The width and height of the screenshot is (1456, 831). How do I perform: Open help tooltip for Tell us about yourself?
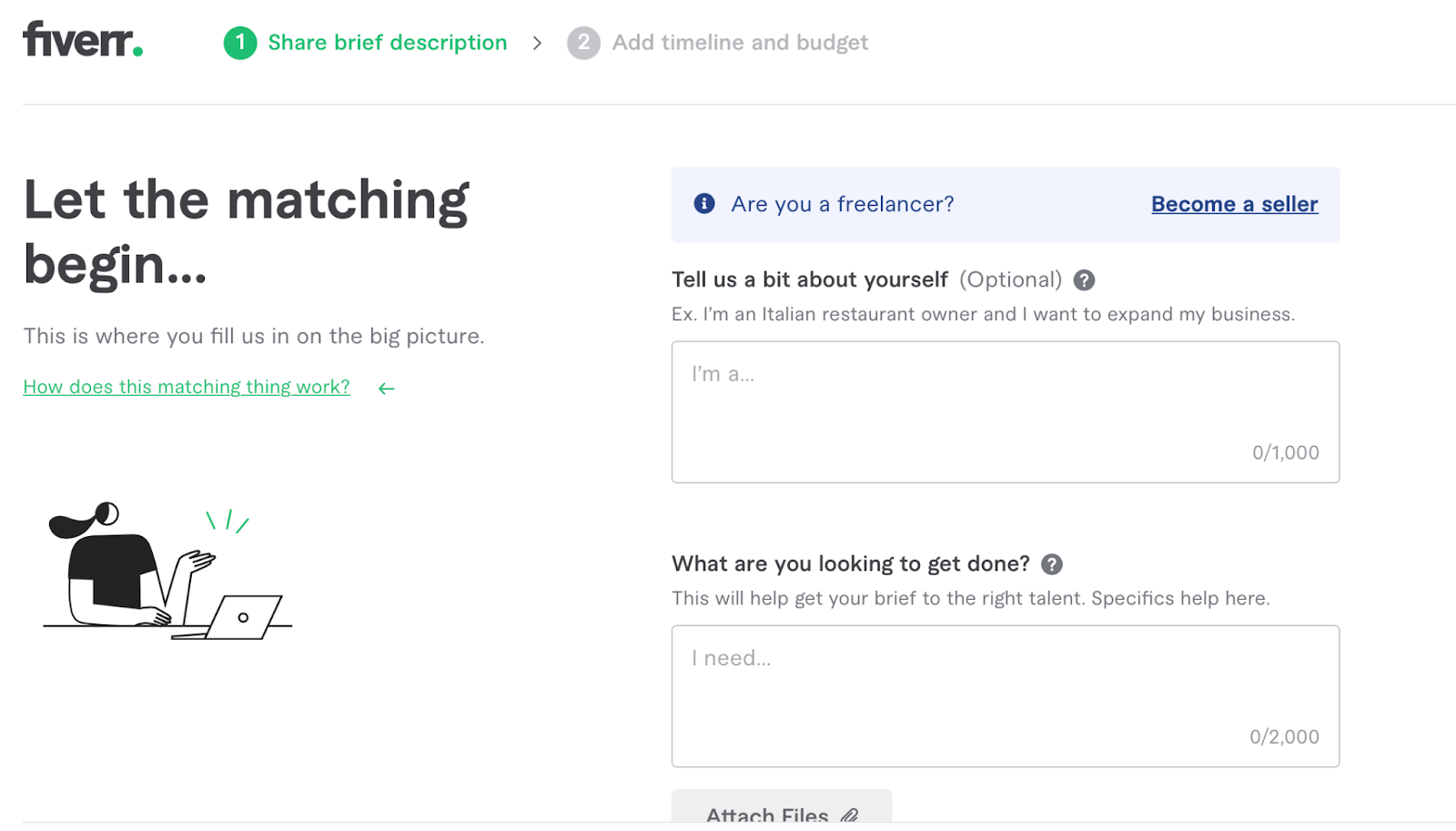(x=1084, y=280)
